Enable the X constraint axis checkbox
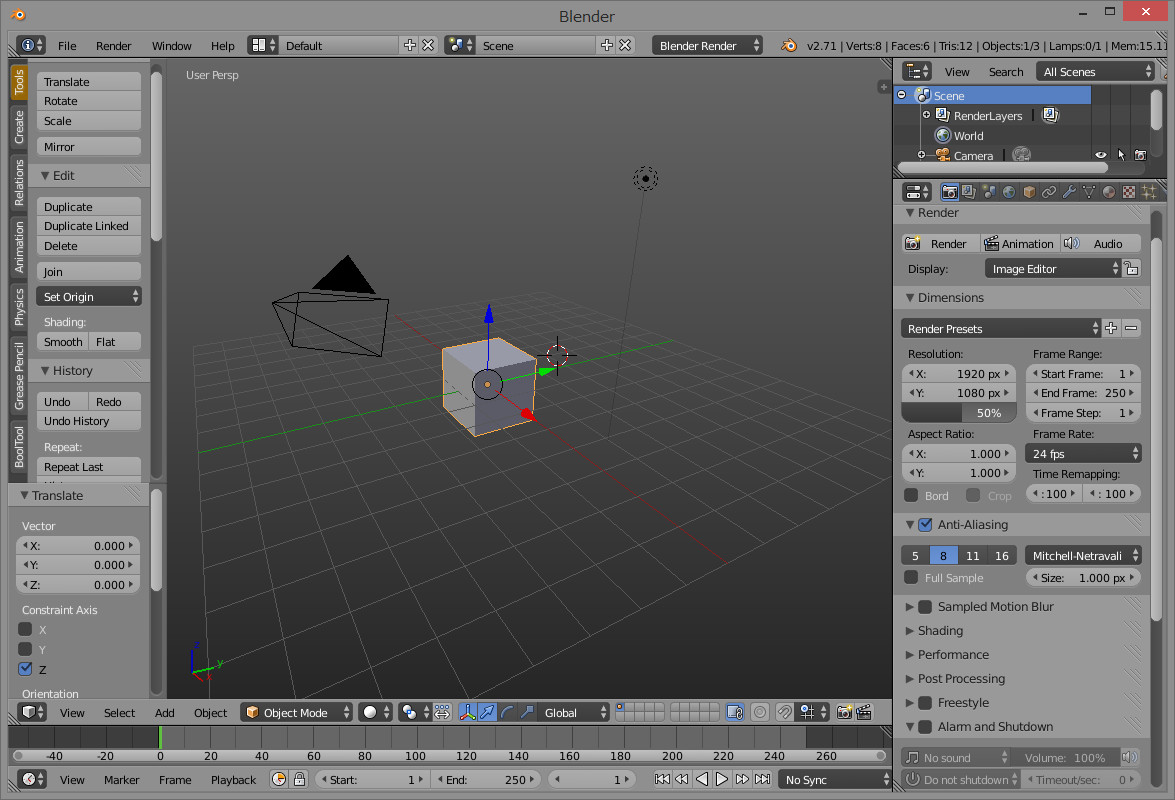 (25, 629)
